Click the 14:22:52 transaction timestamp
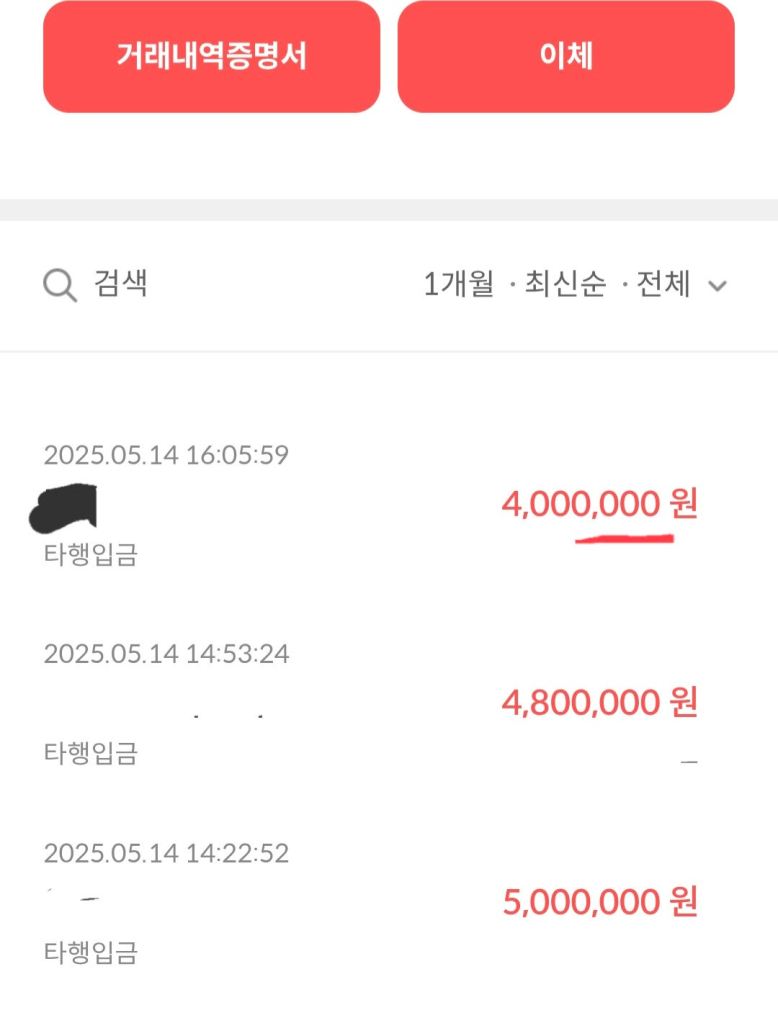Viewport: 778px width, 1023px height. (x=166, y=853)
